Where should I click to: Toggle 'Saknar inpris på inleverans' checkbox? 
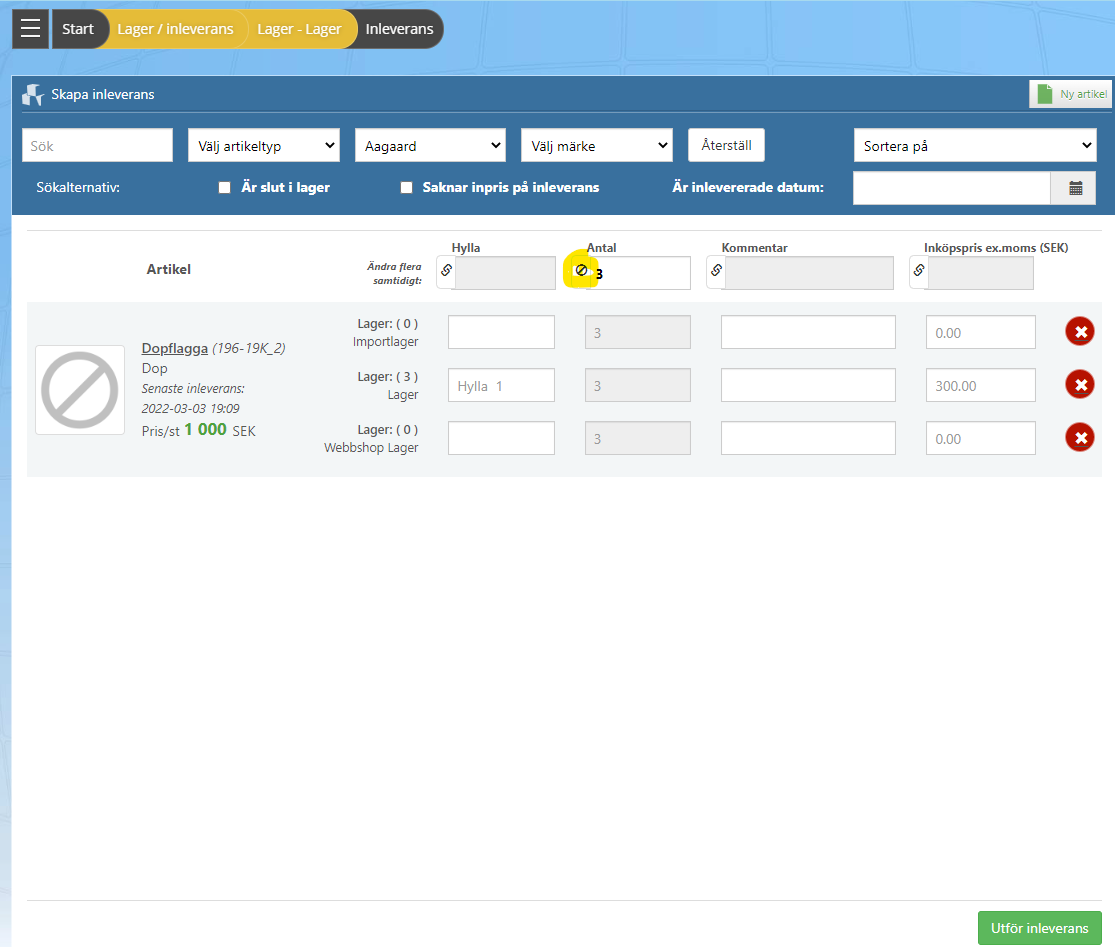point(407,188)
